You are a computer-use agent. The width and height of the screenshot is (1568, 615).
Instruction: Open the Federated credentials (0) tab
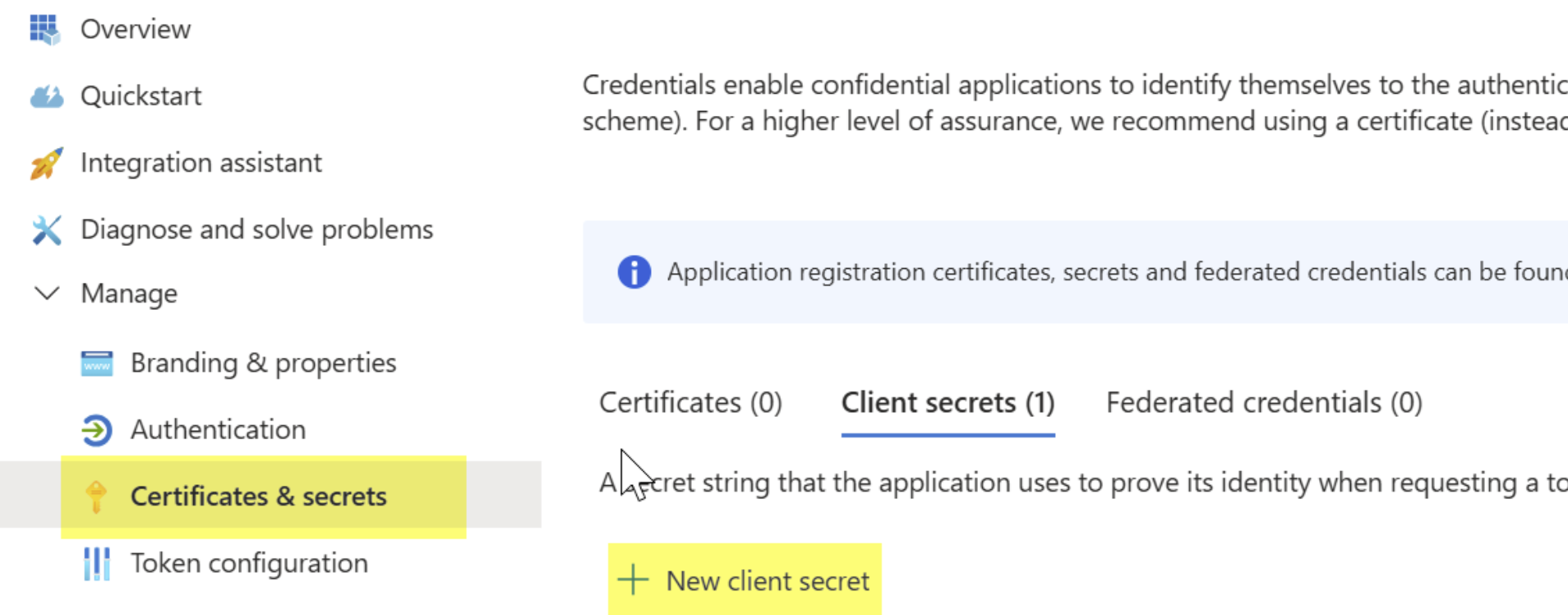point(1264,403)
